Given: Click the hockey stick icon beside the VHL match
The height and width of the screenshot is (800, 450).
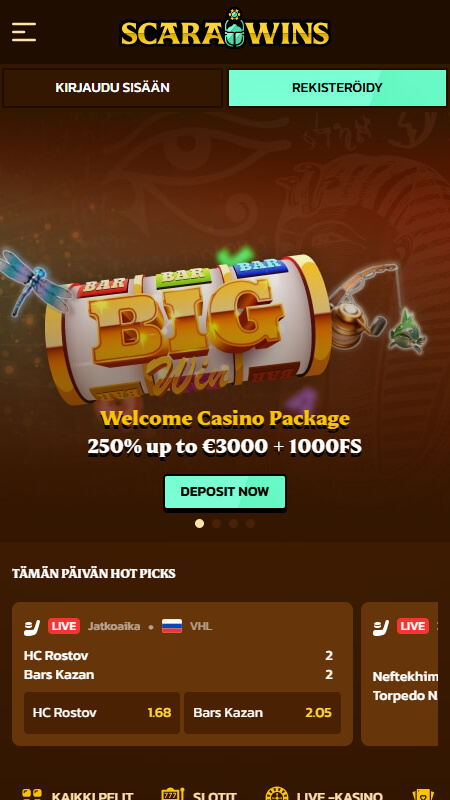Looking at the screenshot, I should tap(32, 627).
